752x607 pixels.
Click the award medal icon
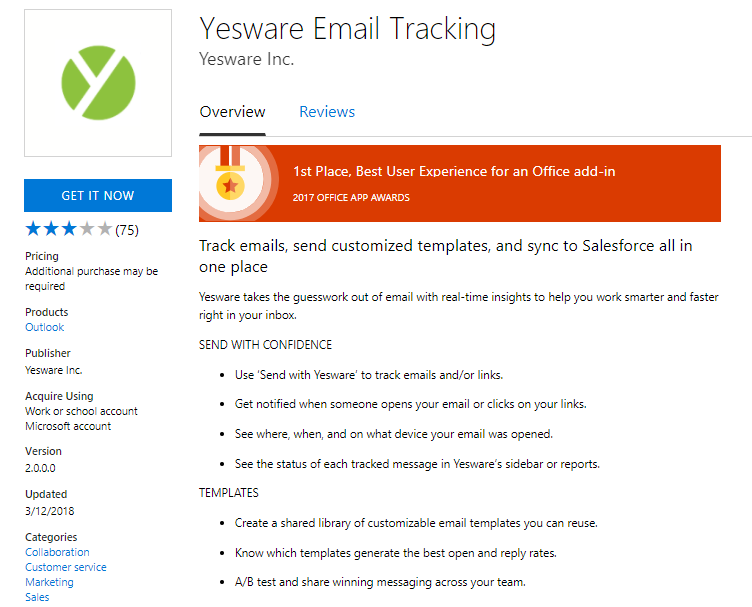pyautogui.click(x=231, y=183)
